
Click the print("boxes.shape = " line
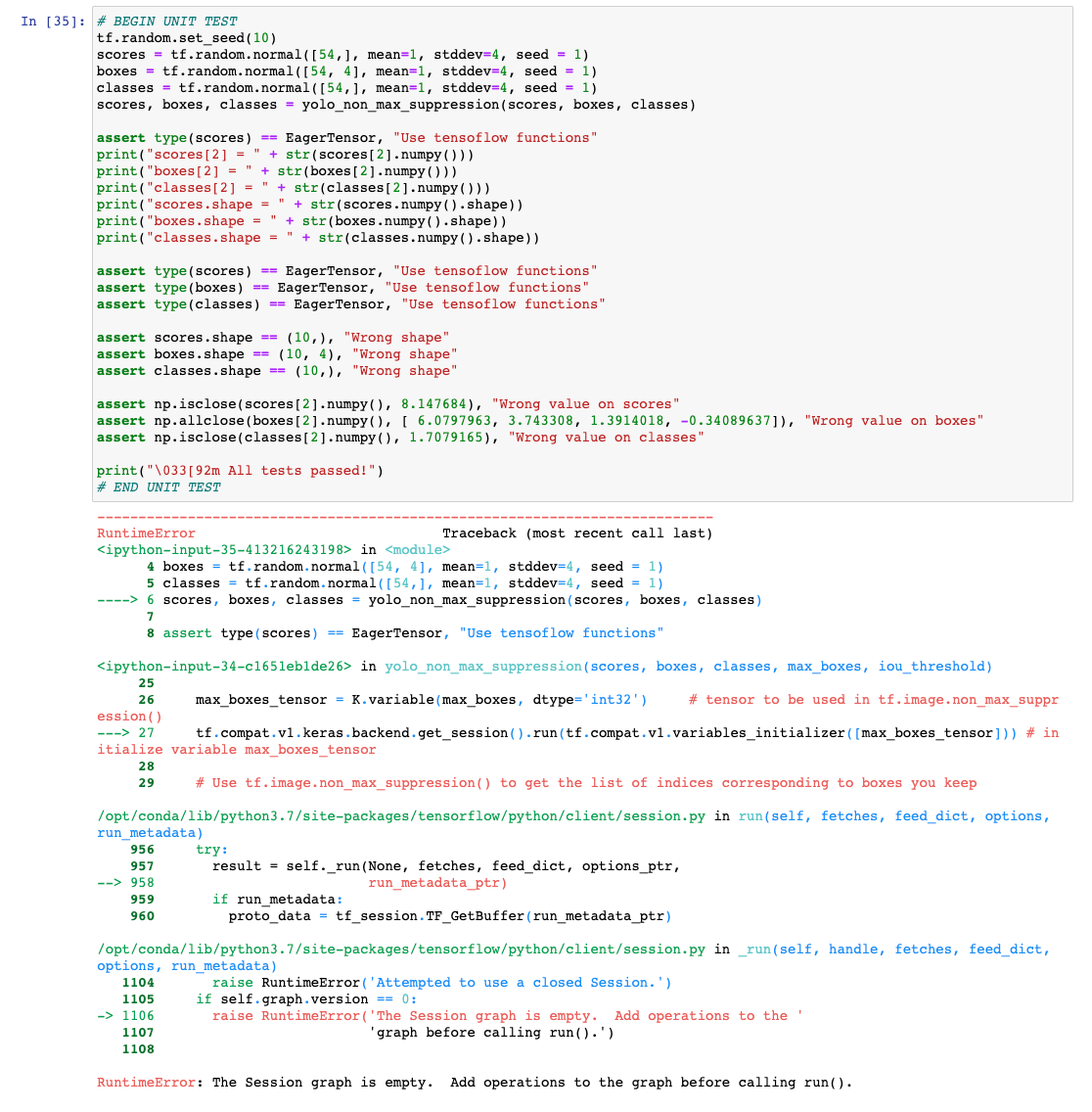[302, 221]
